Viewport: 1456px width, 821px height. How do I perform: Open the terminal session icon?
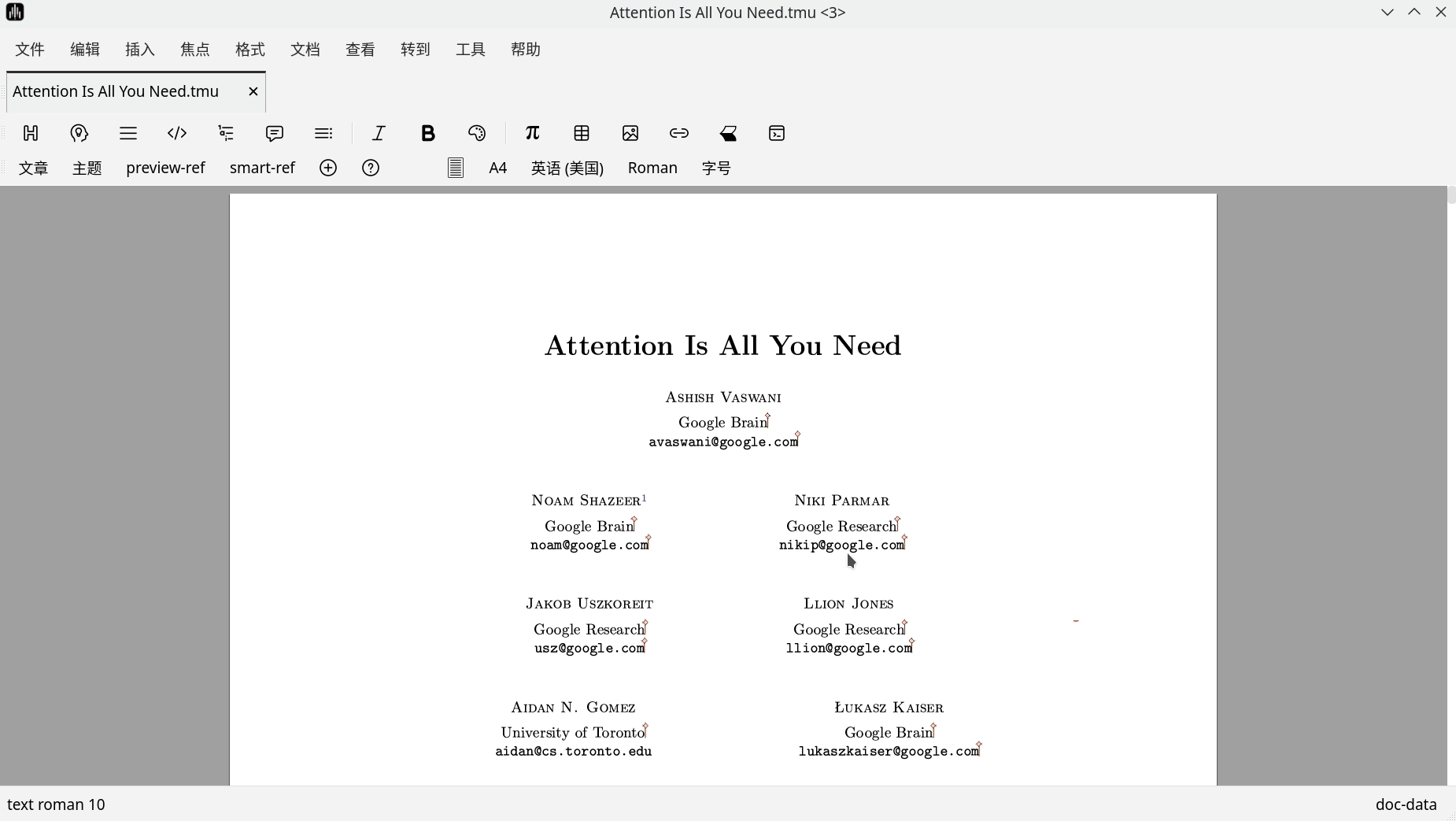(x=777, y=133)
